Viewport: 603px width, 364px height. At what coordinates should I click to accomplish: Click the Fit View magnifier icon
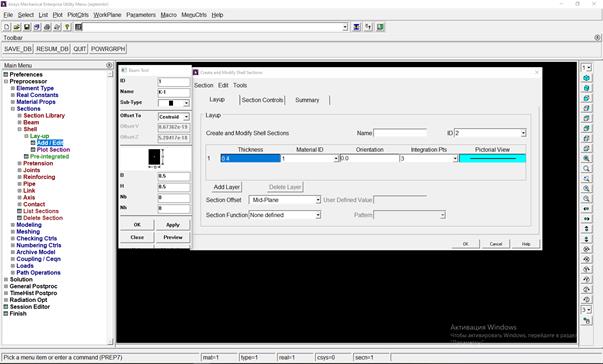(x=586, y=158)
